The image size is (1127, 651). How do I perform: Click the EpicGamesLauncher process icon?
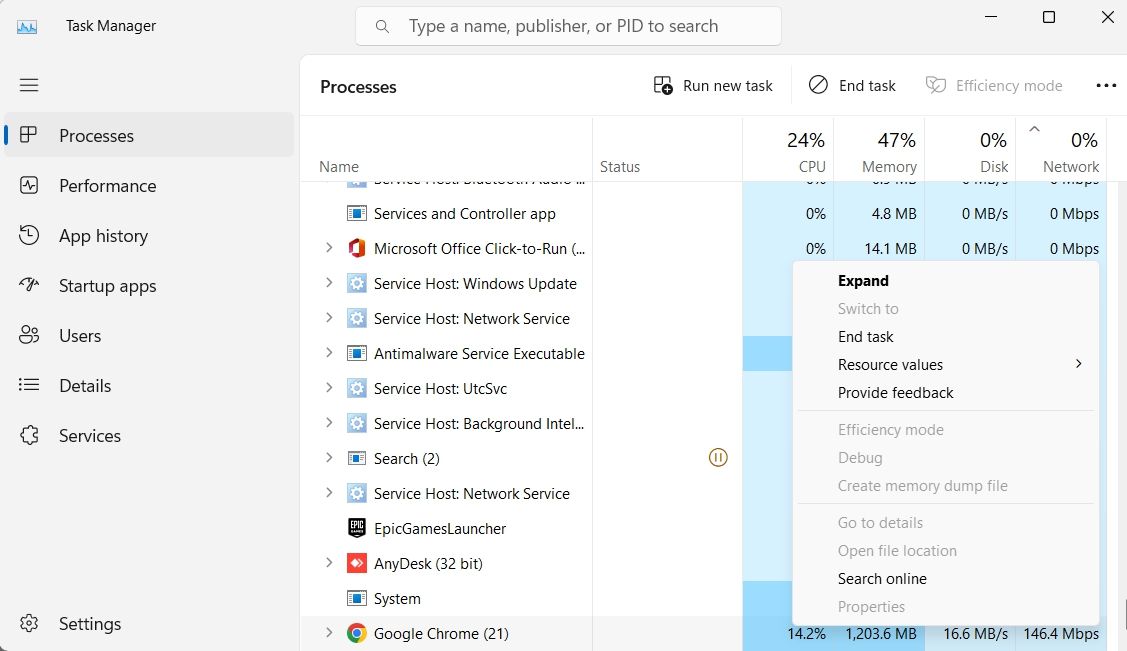(x=356, y=528)
